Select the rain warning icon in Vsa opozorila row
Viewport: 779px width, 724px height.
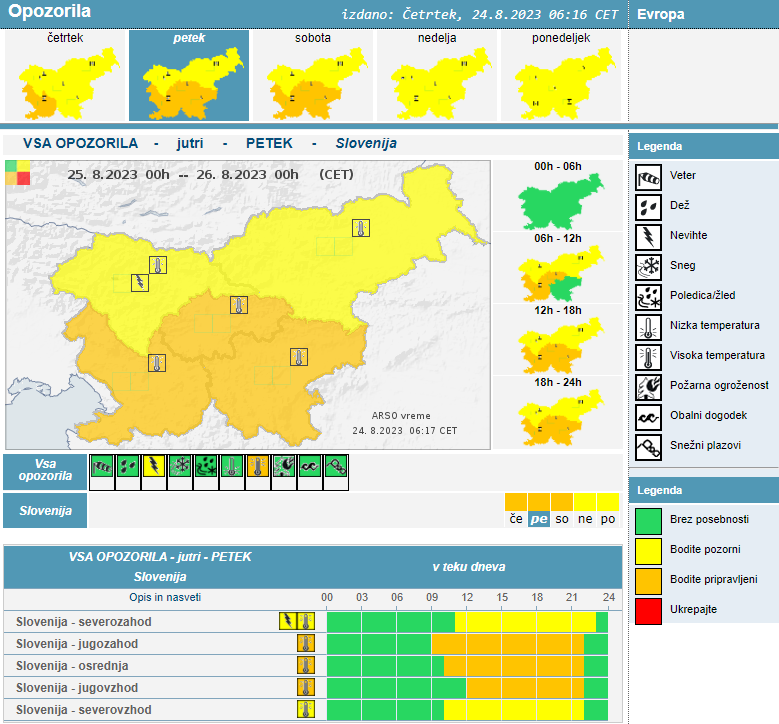click(128, 466)
